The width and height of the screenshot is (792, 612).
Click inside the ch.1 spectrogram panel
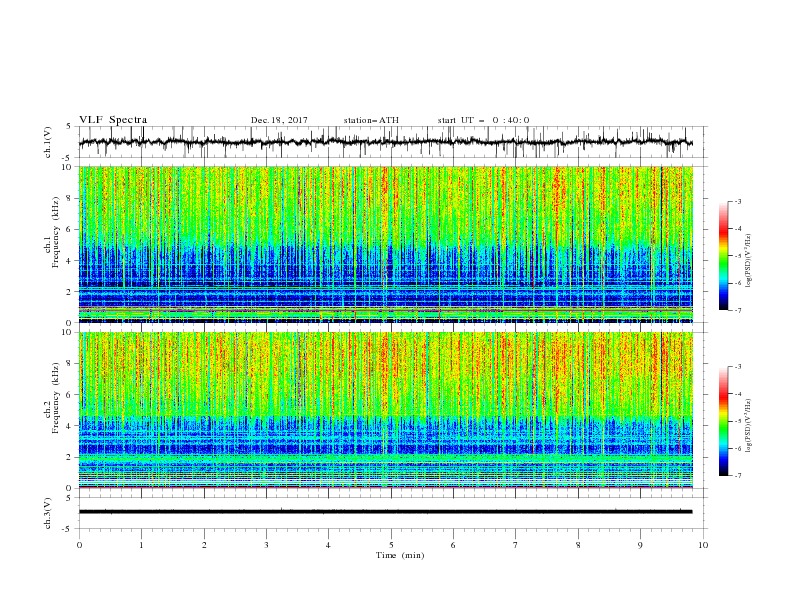click(386, 244)
